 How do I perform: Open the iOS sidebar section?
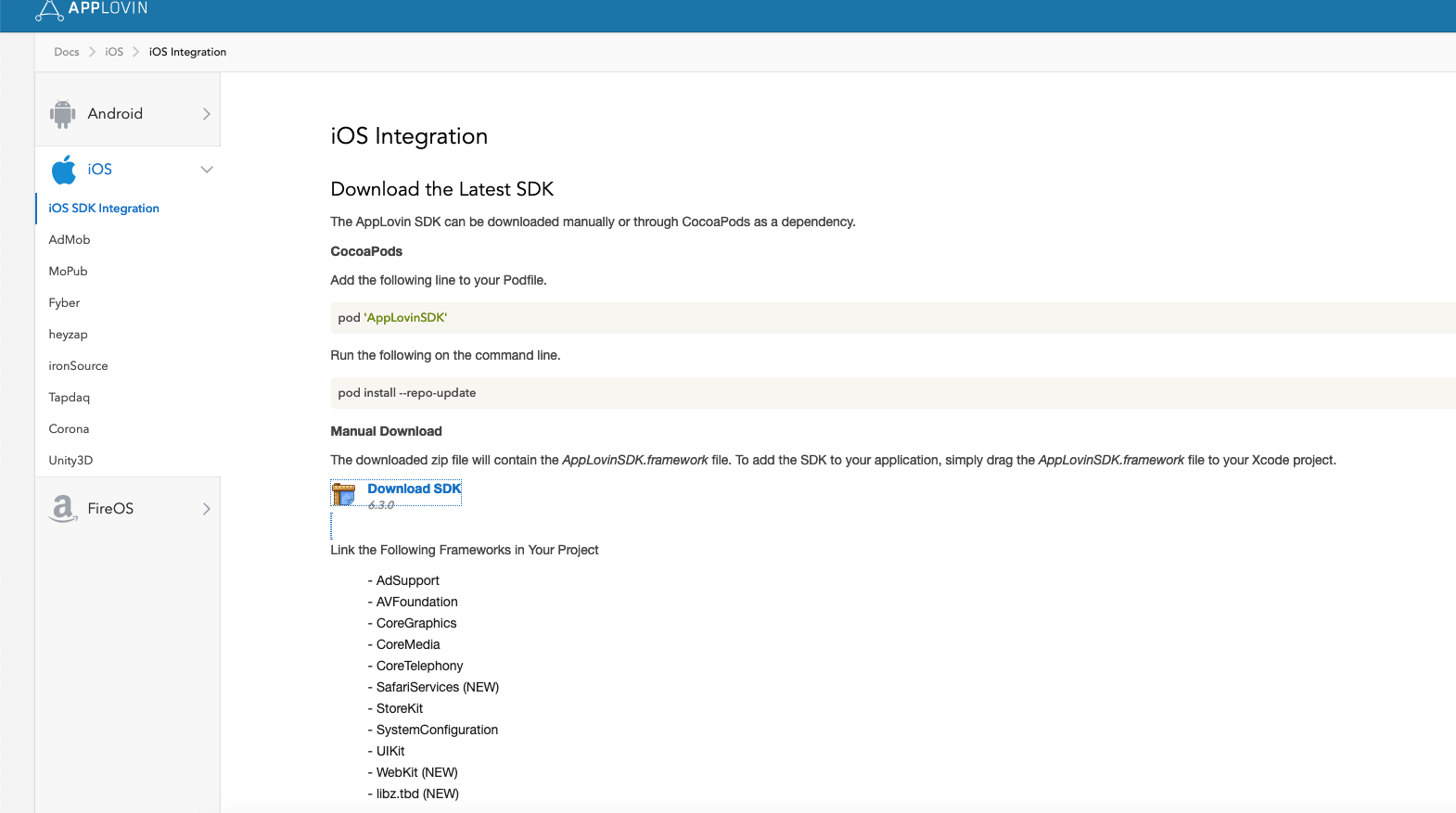point(128,170)
